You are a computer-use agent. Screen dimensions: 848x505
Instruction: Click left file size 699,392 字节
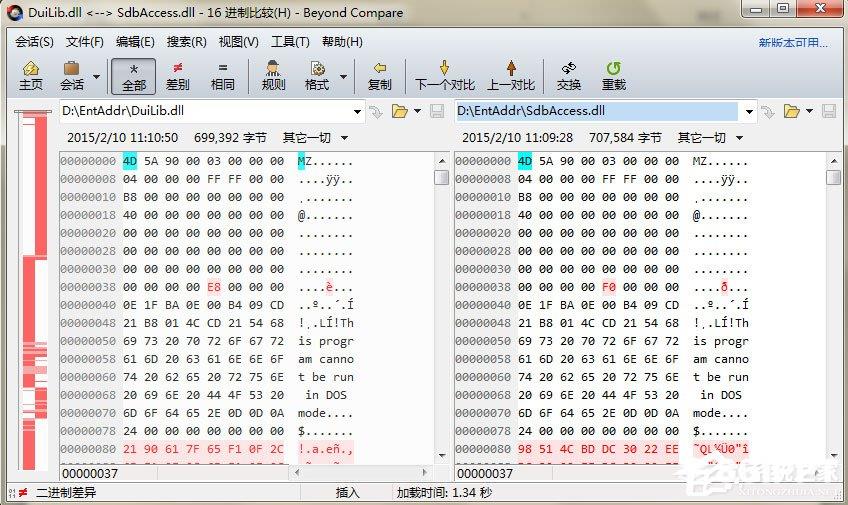tap(230, 138)
